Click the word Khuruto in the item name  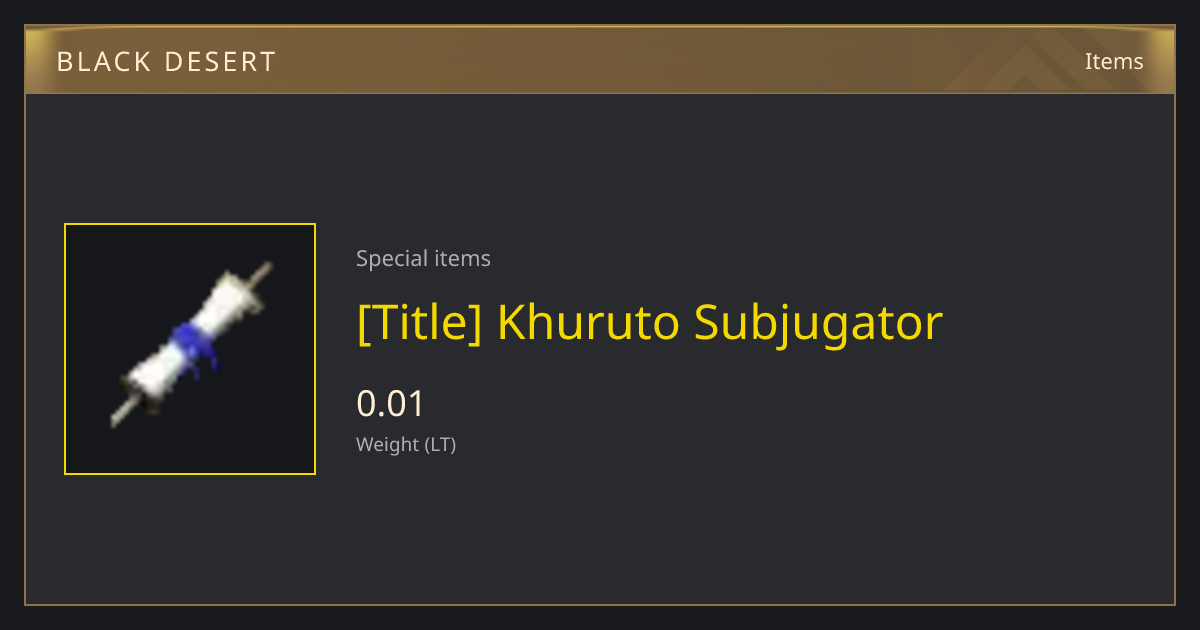[589, 322]
